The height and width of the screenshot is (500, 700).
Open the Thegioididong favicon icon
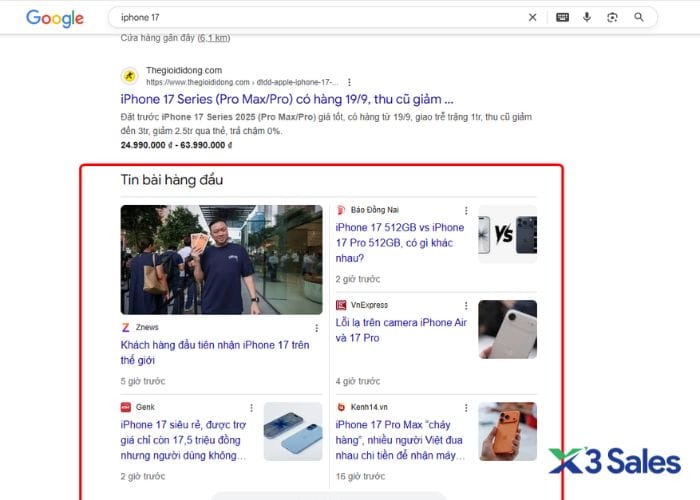tap(129, 76)
